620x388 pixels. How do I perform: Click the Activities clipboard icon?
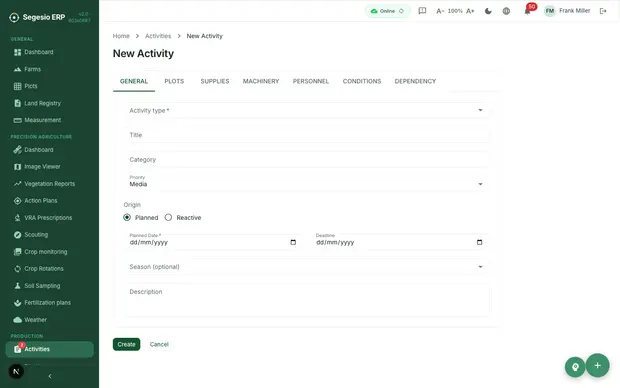17,349
